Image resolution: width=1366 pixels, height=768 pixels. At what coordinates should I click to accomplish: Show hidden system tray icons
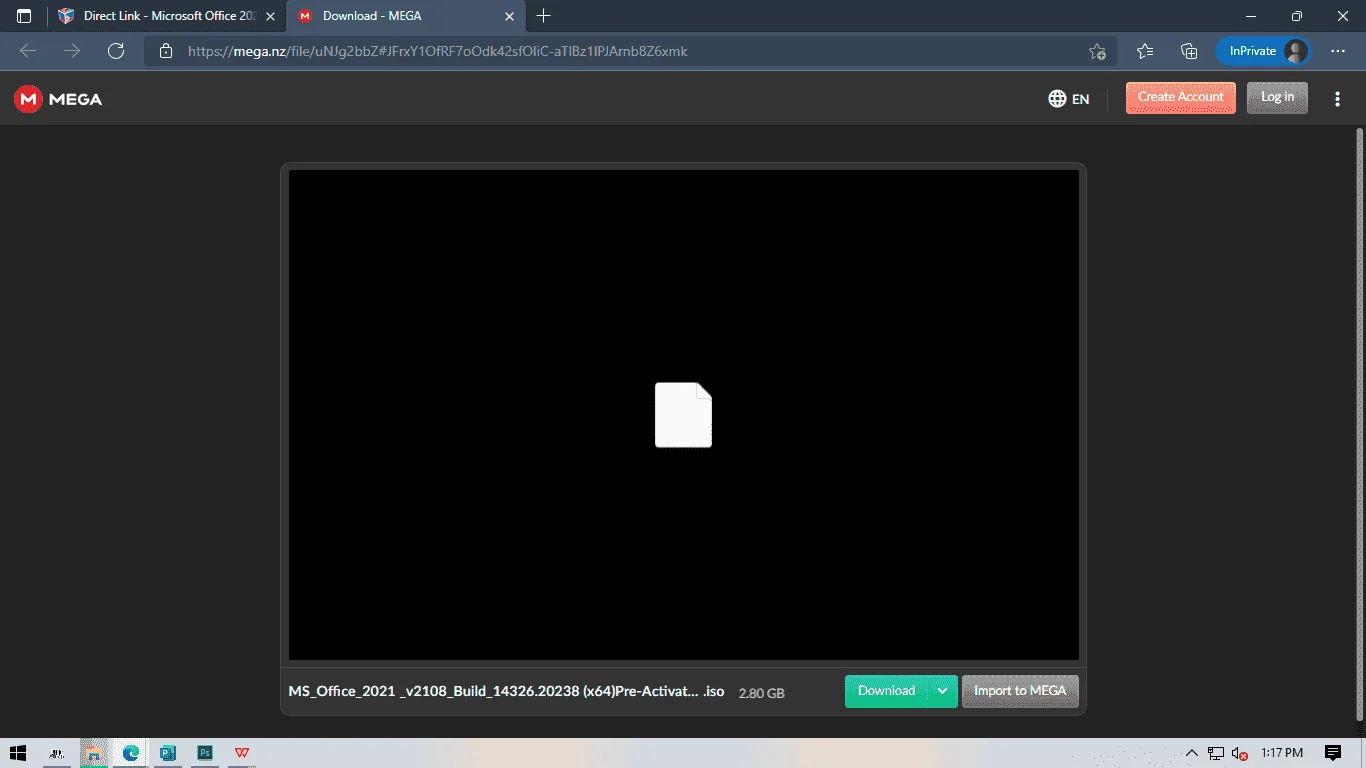tap(1191, 753)
